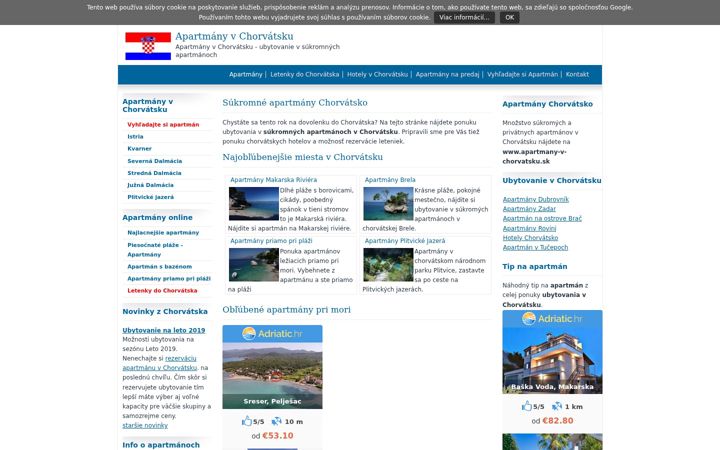Open Sreser, Pelješac apartment photo
Image resolution: width=720 pixels, height=450 pixels.
pos(272,376)
